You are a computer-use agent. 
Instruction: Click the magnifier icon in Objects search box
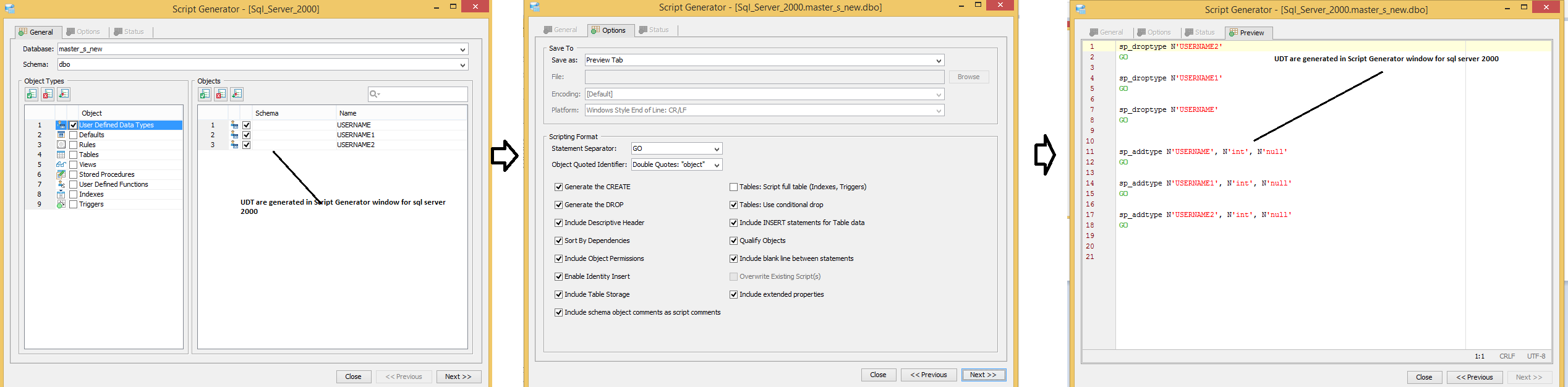[x=375, y=94]
